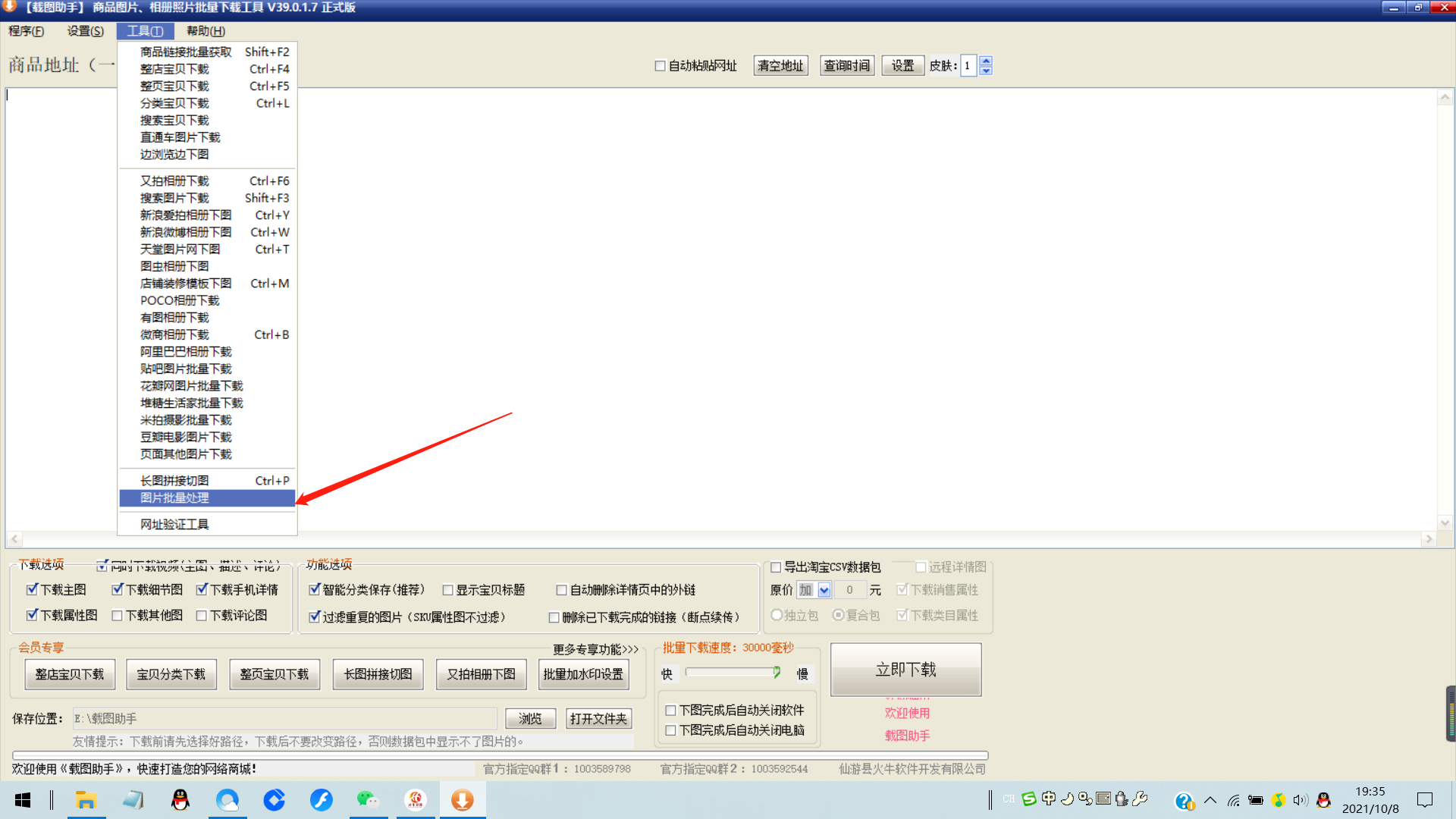Select 图片批量处理 menu item
The image size is (1456, 819).
coord(207,498)
